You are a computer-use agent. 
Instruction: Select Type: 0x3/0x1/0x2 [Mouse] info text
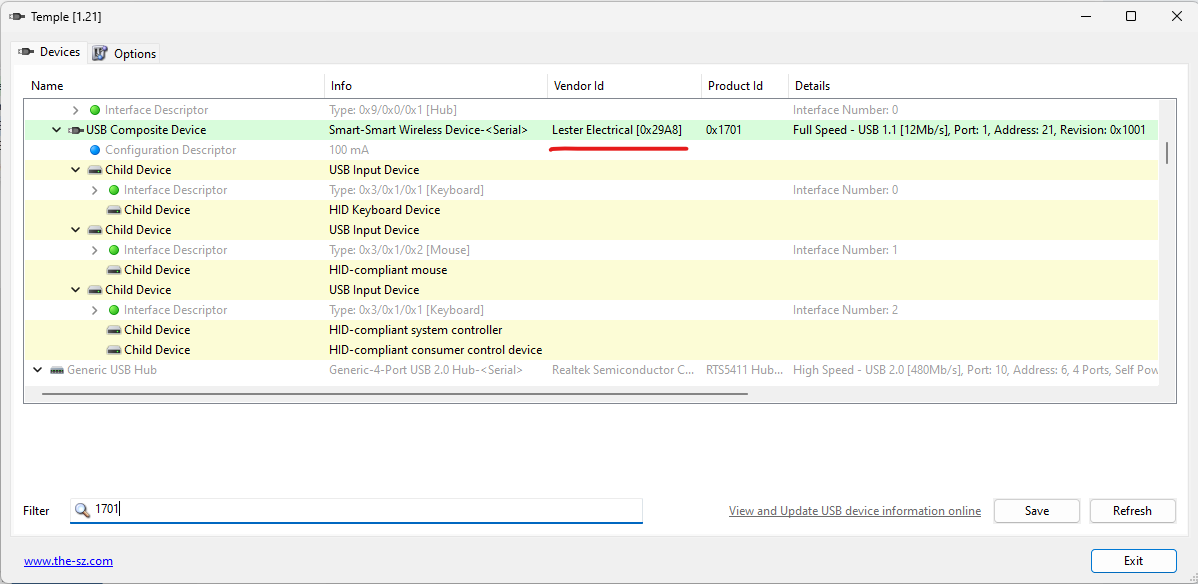click(399, 250)
